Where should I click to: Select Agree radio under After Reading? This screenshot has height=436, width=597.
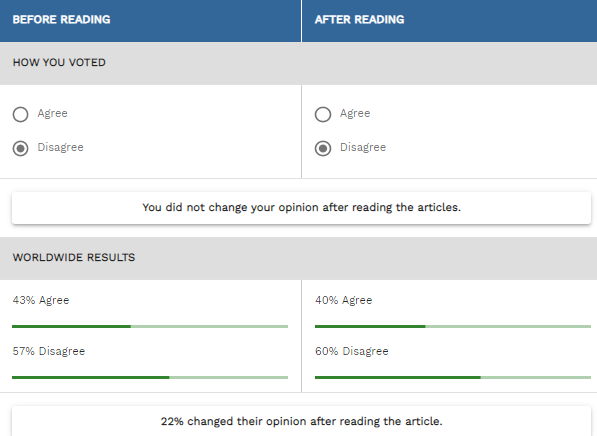click(323, 114)
